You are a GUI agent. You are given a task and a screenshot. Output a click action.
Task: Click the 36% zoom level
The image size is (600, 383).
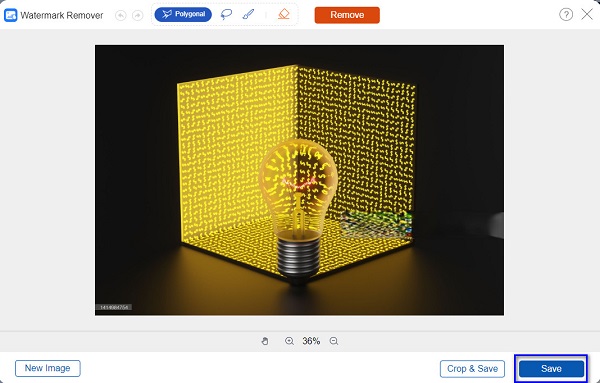pos(311,341)
